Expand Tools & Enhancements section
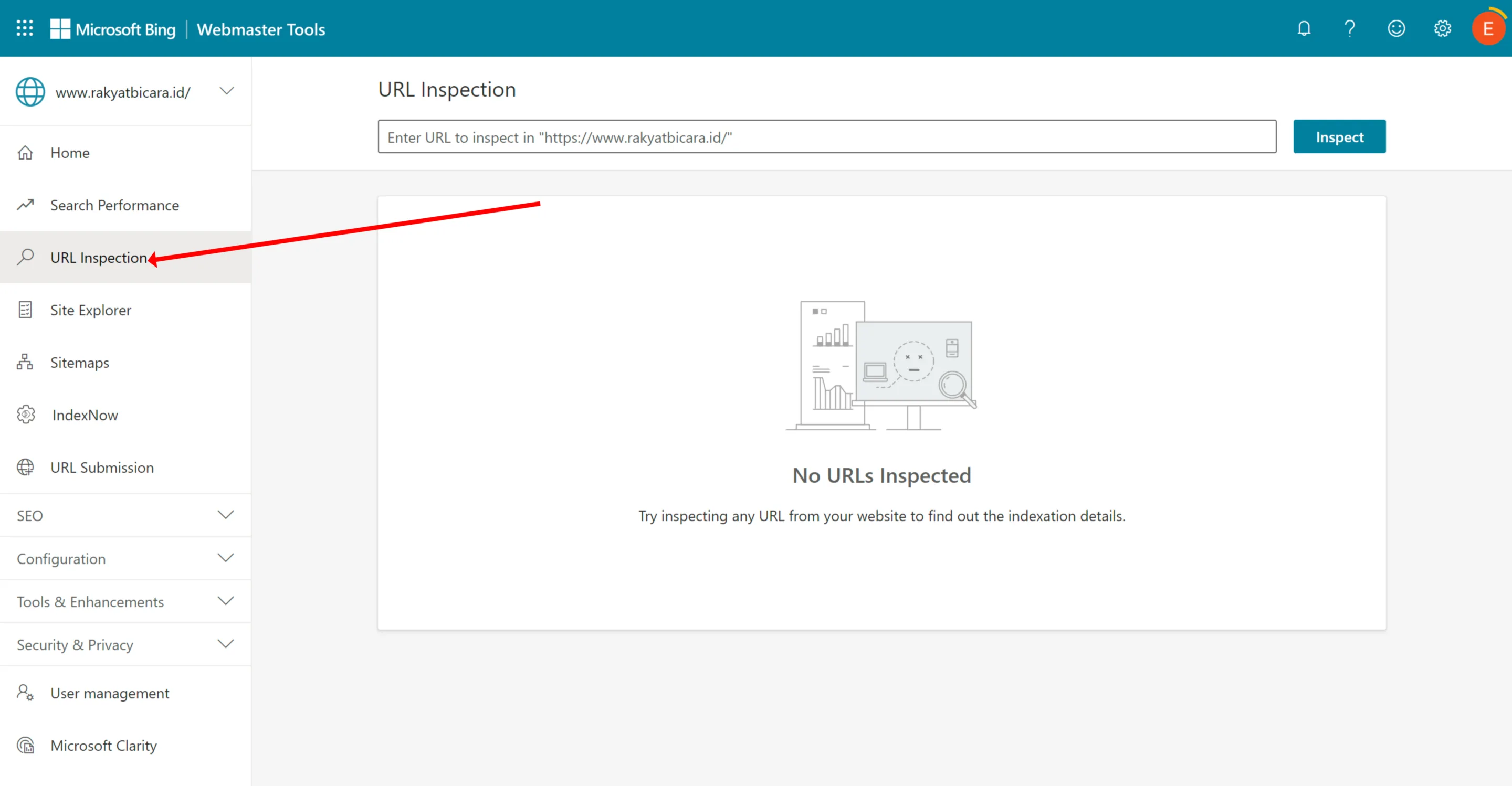1512x786 pixels. click(x=125, y=601)
